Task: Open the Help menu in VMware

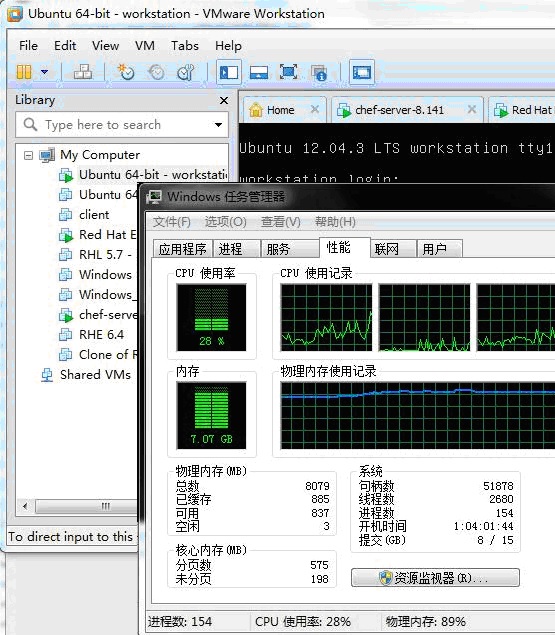Action: pos(228,46)
